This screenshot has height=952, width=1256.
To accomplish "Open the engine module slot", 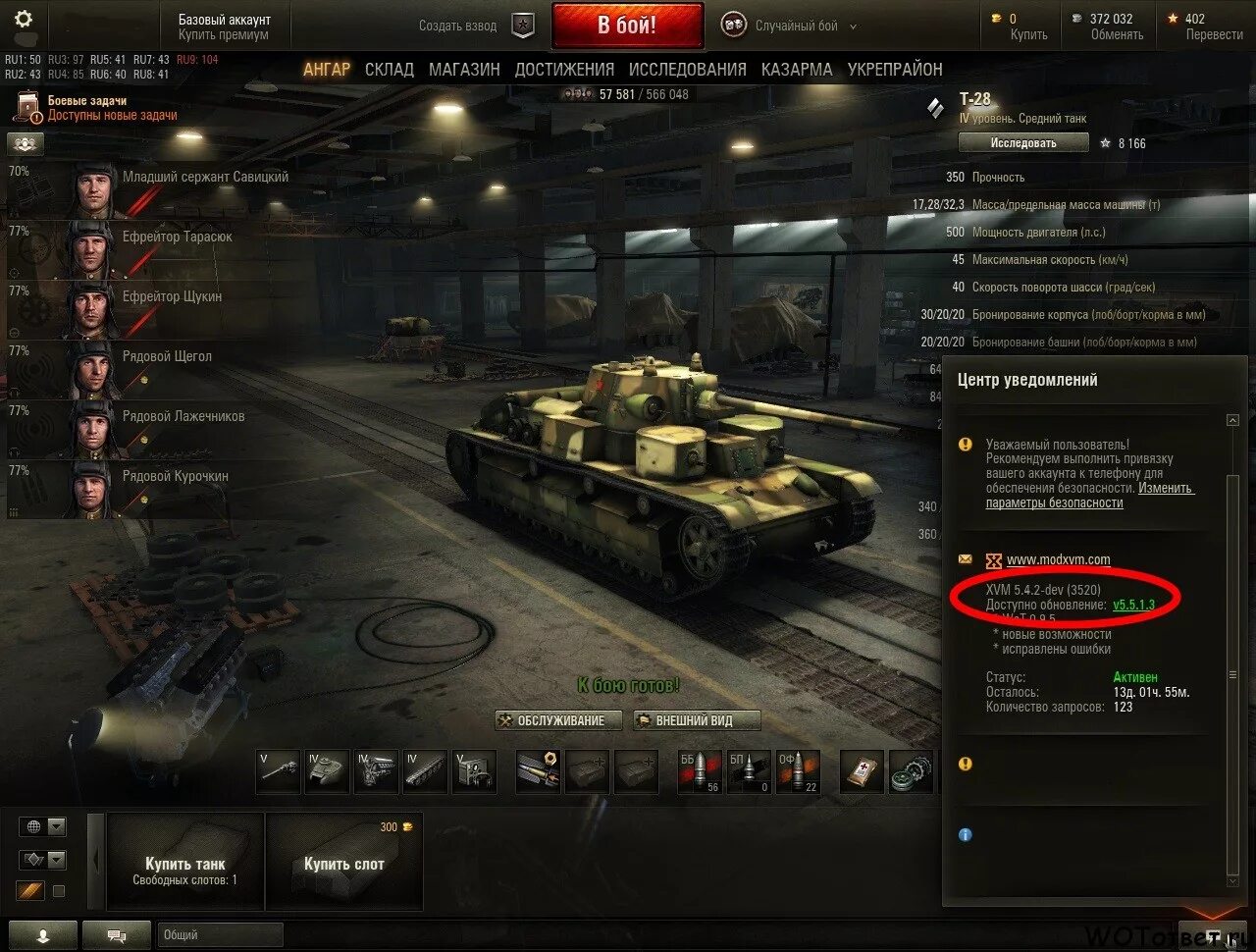I will tap(376, 771).
